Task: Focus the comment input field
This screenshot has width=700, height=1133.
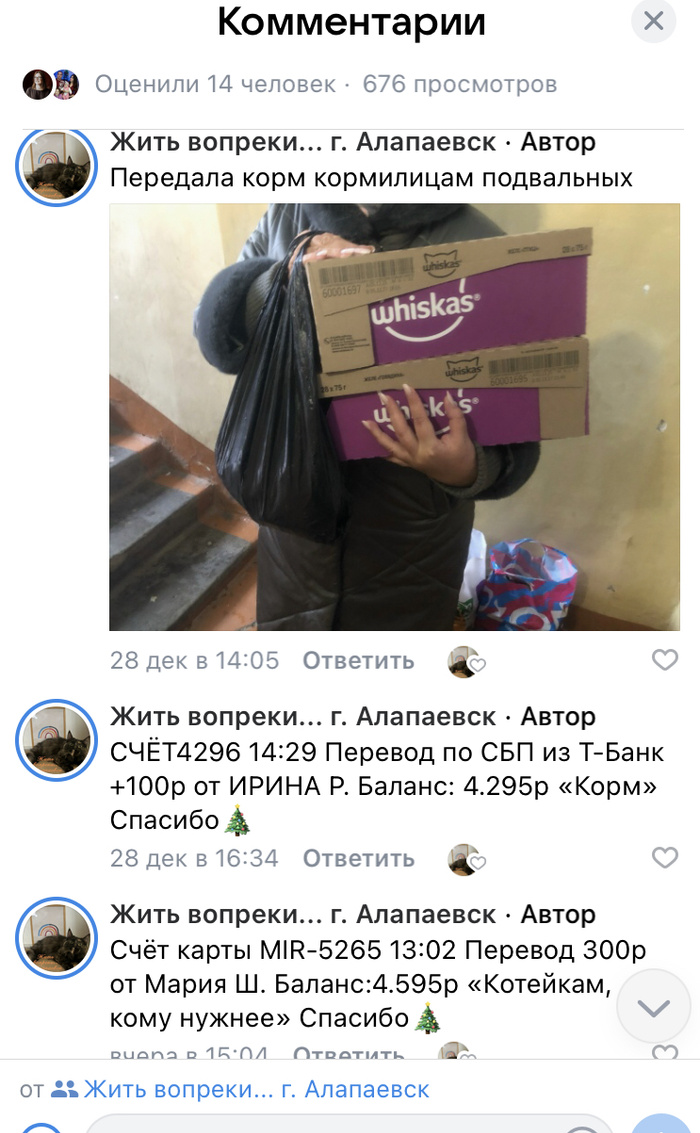Action: tap(350, 1124)
